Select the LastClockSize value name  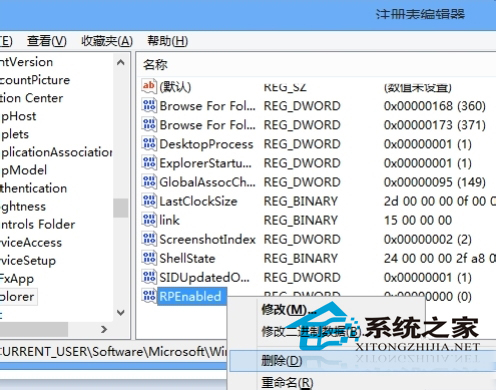tap(198, 201)
